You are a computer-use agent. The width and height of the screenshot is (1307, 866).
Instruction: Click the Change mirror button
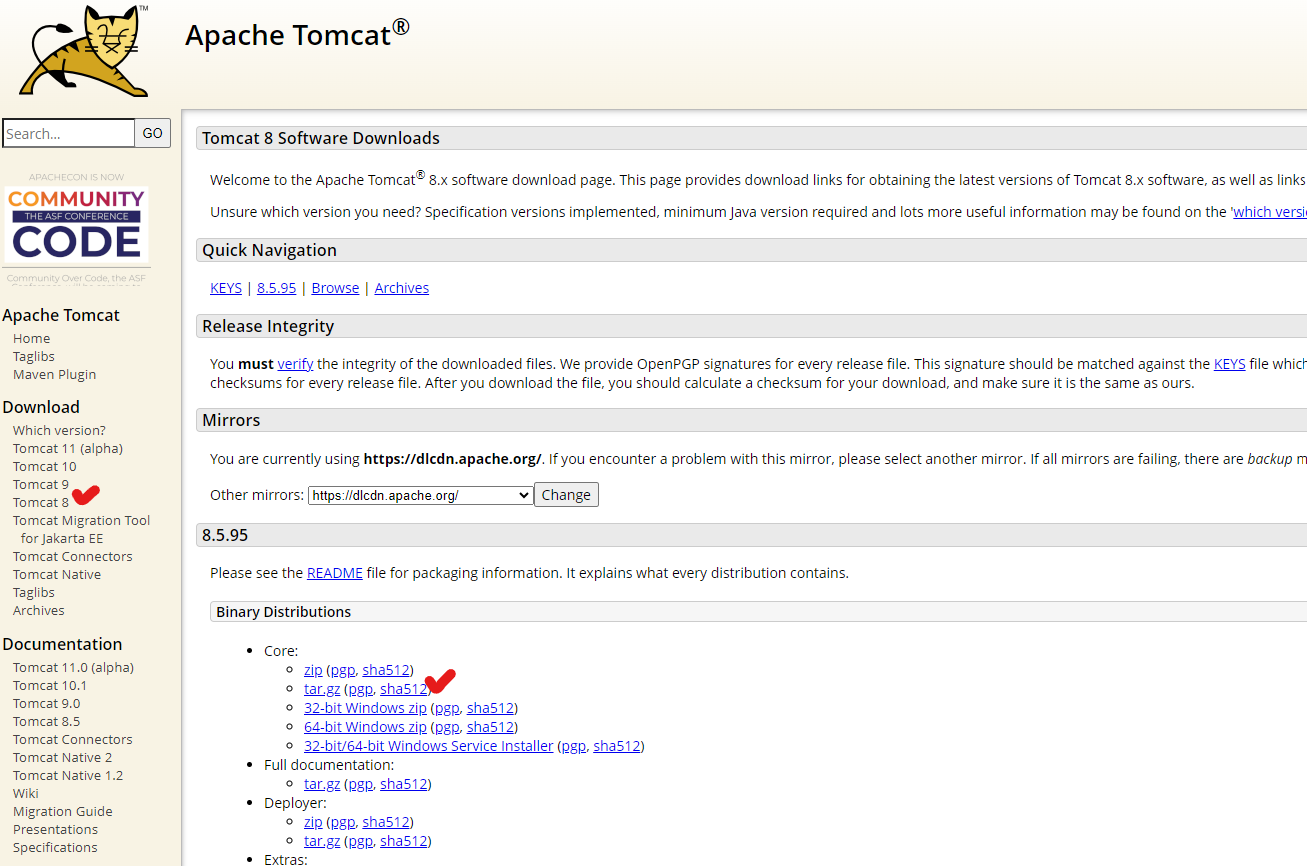[566, 495]
